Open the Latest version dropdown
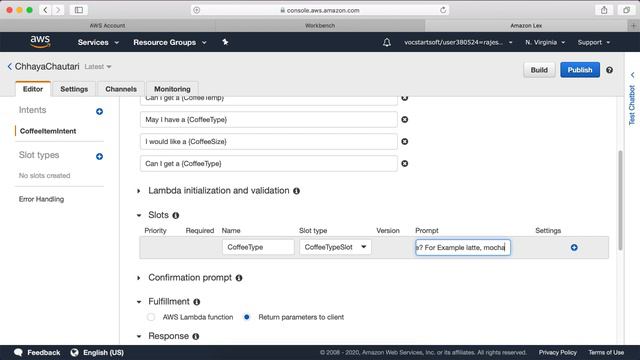Viewport: 640px width, 360px height. [98, 67]
